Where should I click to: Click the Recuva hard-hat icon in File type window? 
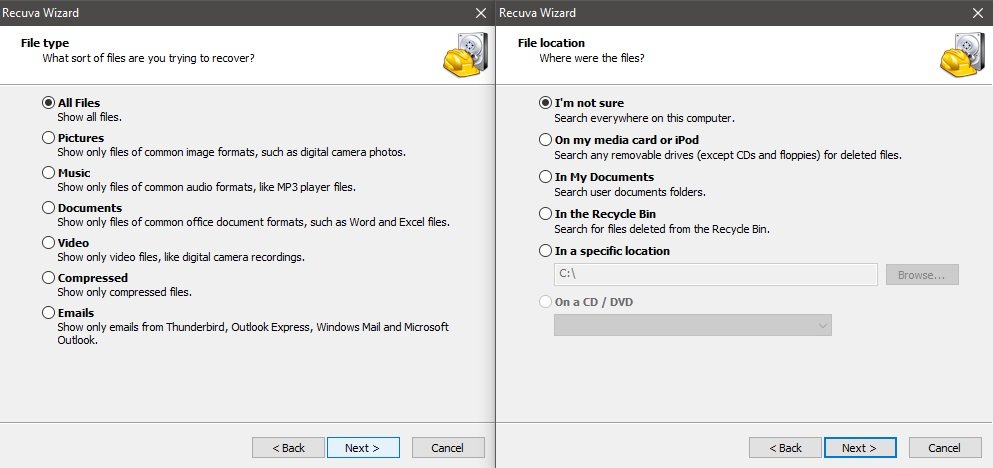click(x=465, y=54)
